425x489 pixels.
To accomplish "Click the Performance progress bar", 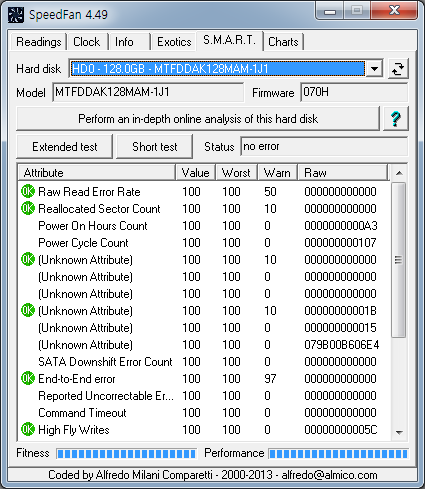I will point(338,453).
